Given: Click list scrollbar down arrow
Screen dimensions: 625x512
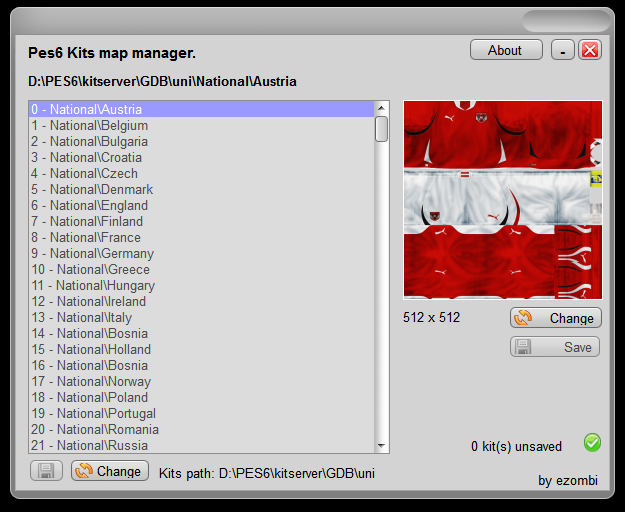Looking at the screenshot, I should [381, 446].
